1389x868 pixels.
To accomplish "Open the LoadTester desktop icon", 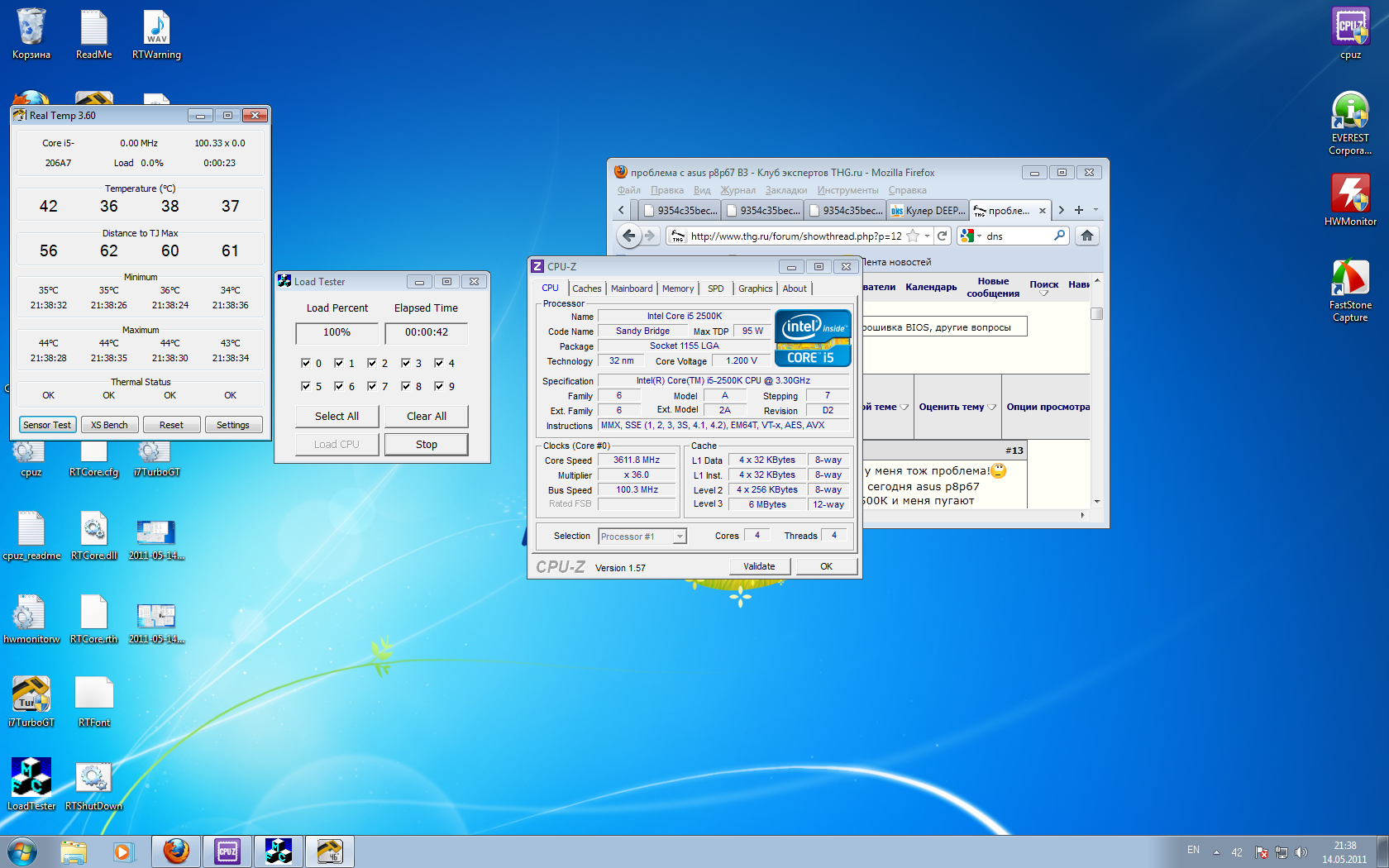I will (x=31, y=779).
